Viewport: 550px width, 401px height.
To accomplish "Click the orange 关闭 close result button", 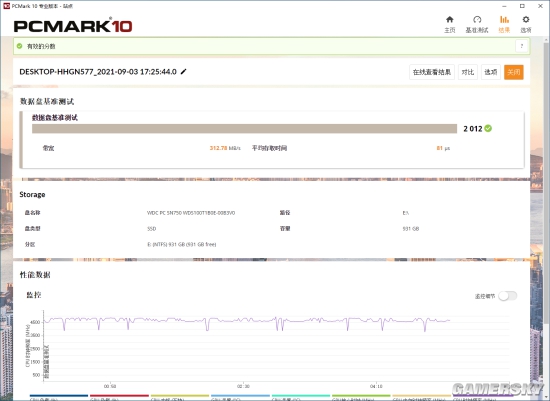I will click(514, 72).
